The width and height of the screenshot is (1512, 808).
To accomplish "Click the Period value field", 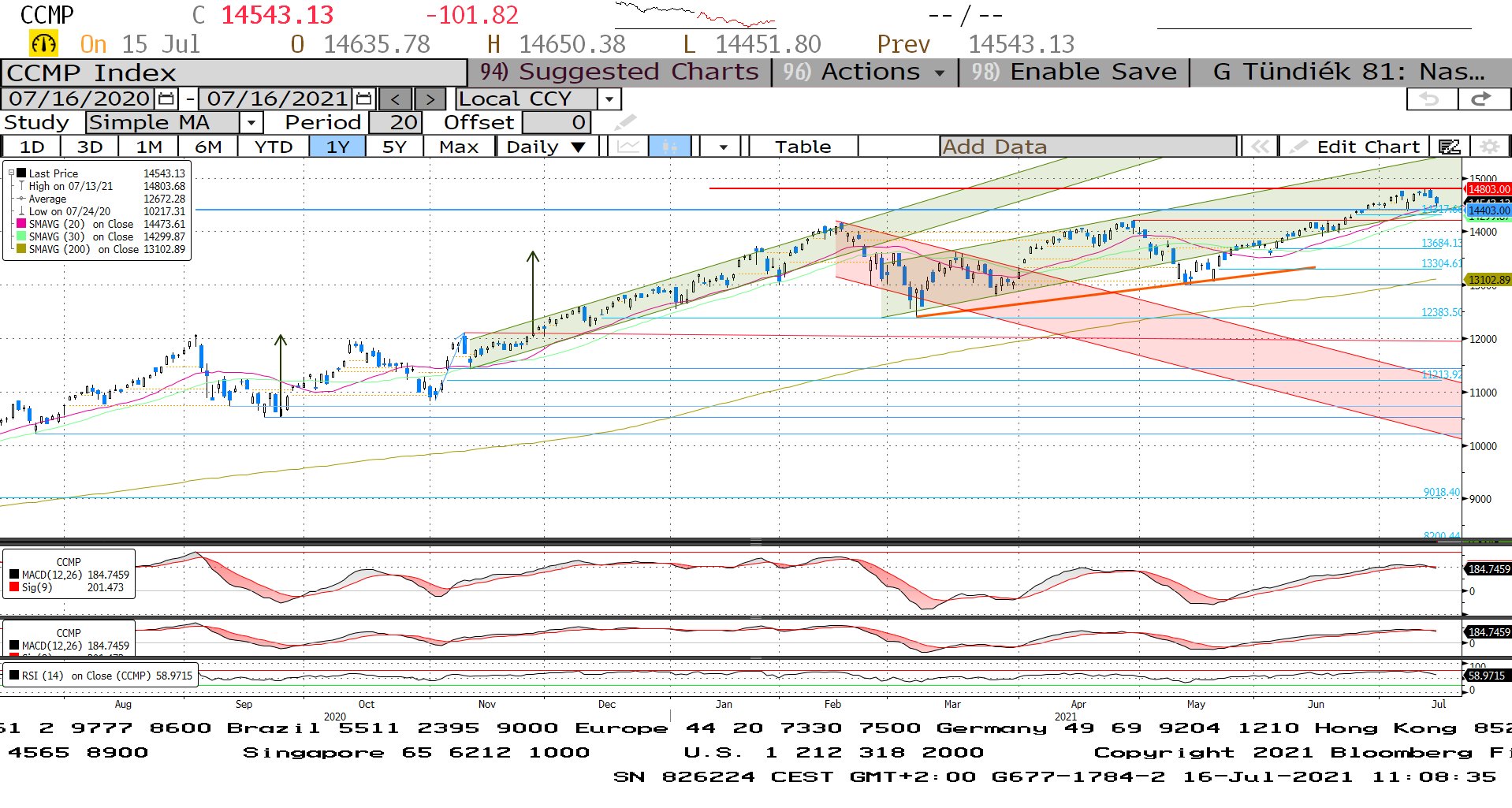I will pyautogui.click(x=395, y=122).
